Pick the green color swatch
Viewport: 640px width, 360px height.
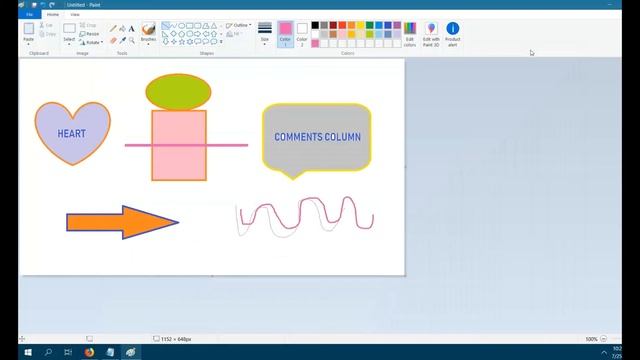pos(369,25)
